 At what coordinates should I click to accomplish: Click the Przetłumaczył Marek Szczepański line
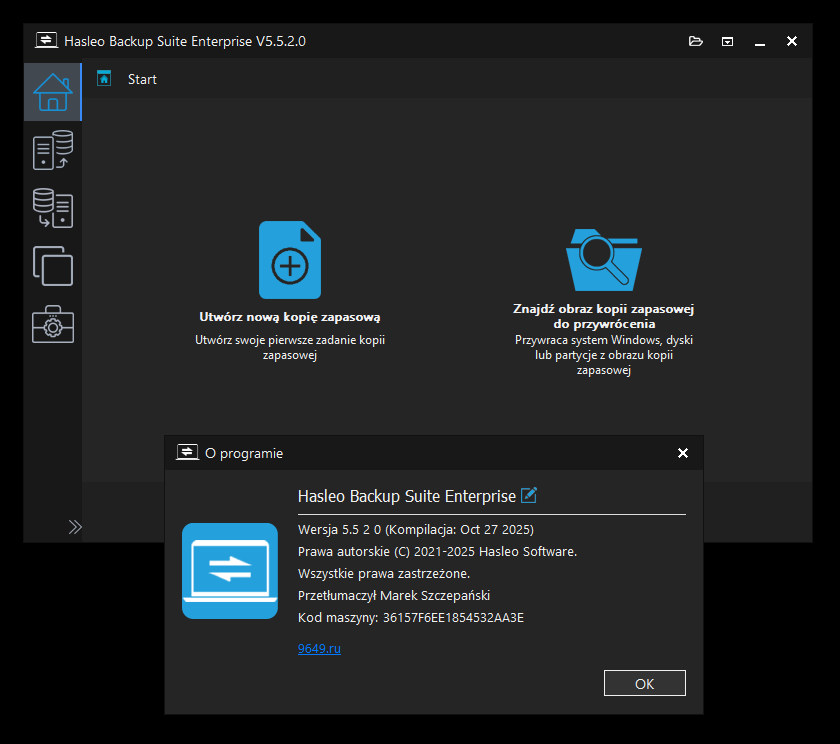pos(394,596)
